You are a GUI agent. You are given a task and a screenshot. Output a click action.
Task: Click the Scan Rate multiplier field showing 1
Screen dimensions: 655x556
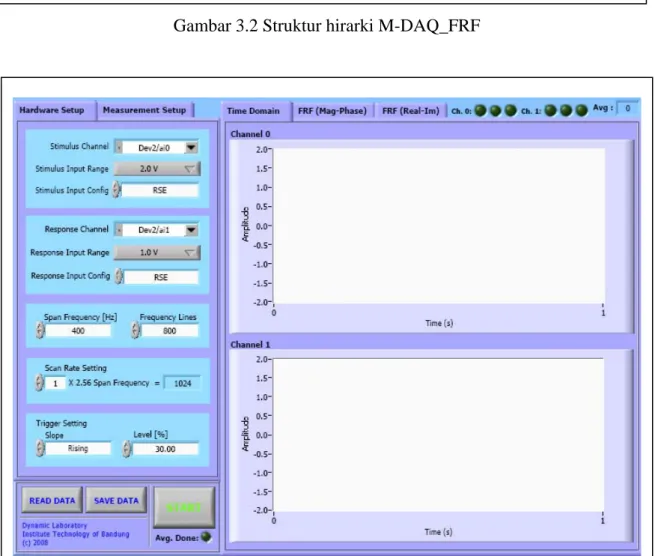[55, 383]
